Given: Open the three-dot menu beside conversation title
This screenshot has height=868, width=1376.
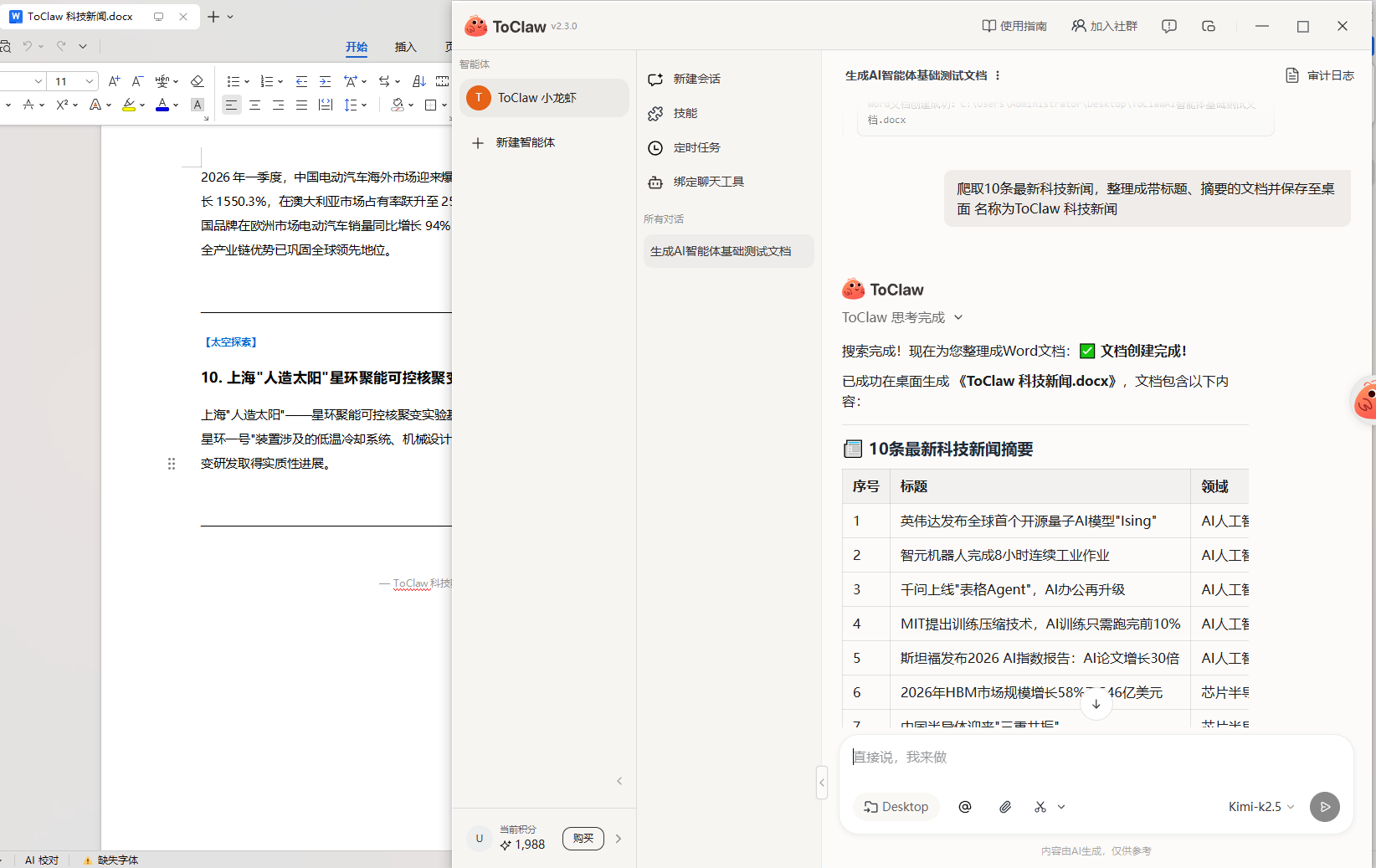Looking at the screenshot, I should point(998,75).
